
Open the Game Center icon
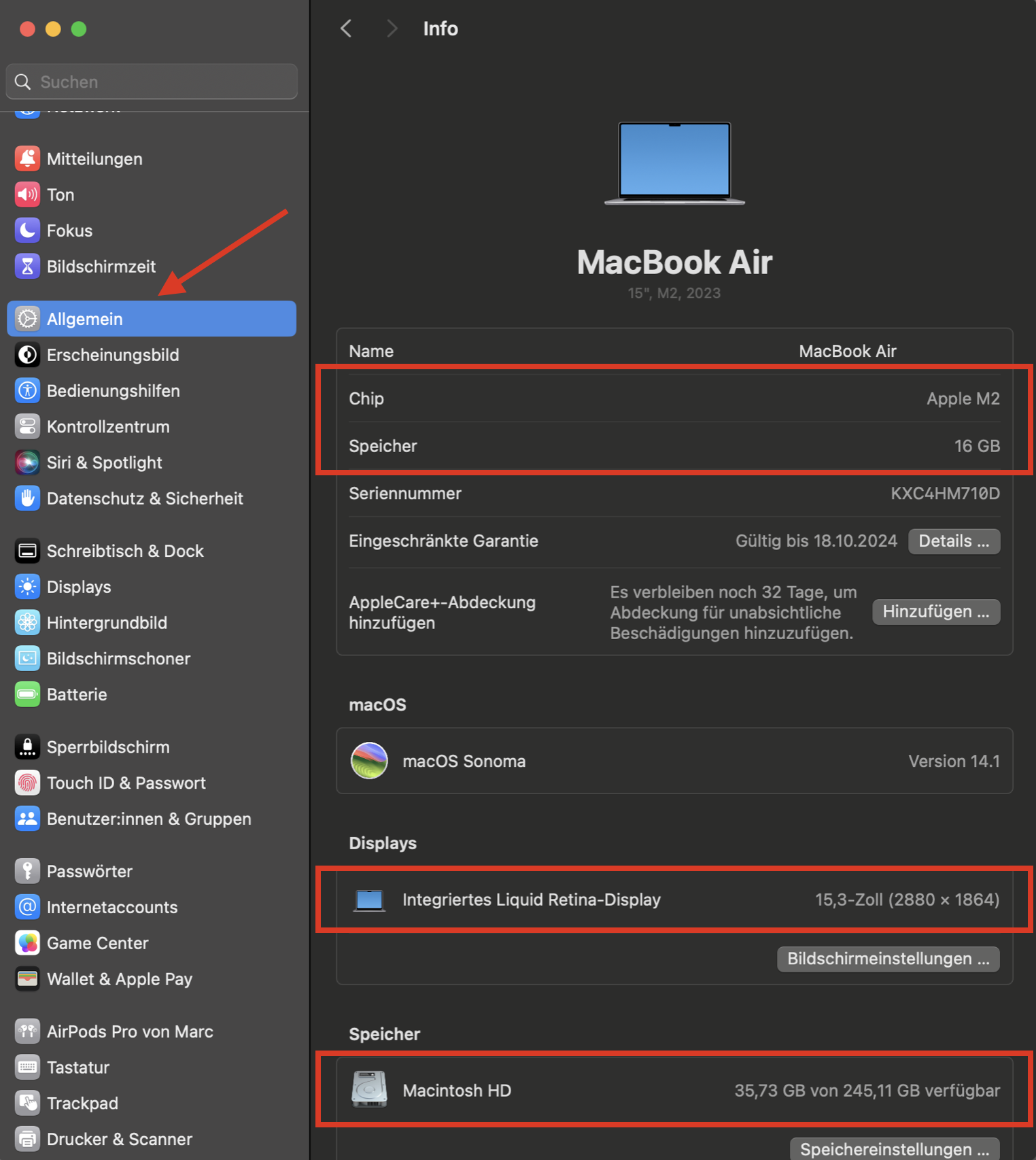coord(27,943)
